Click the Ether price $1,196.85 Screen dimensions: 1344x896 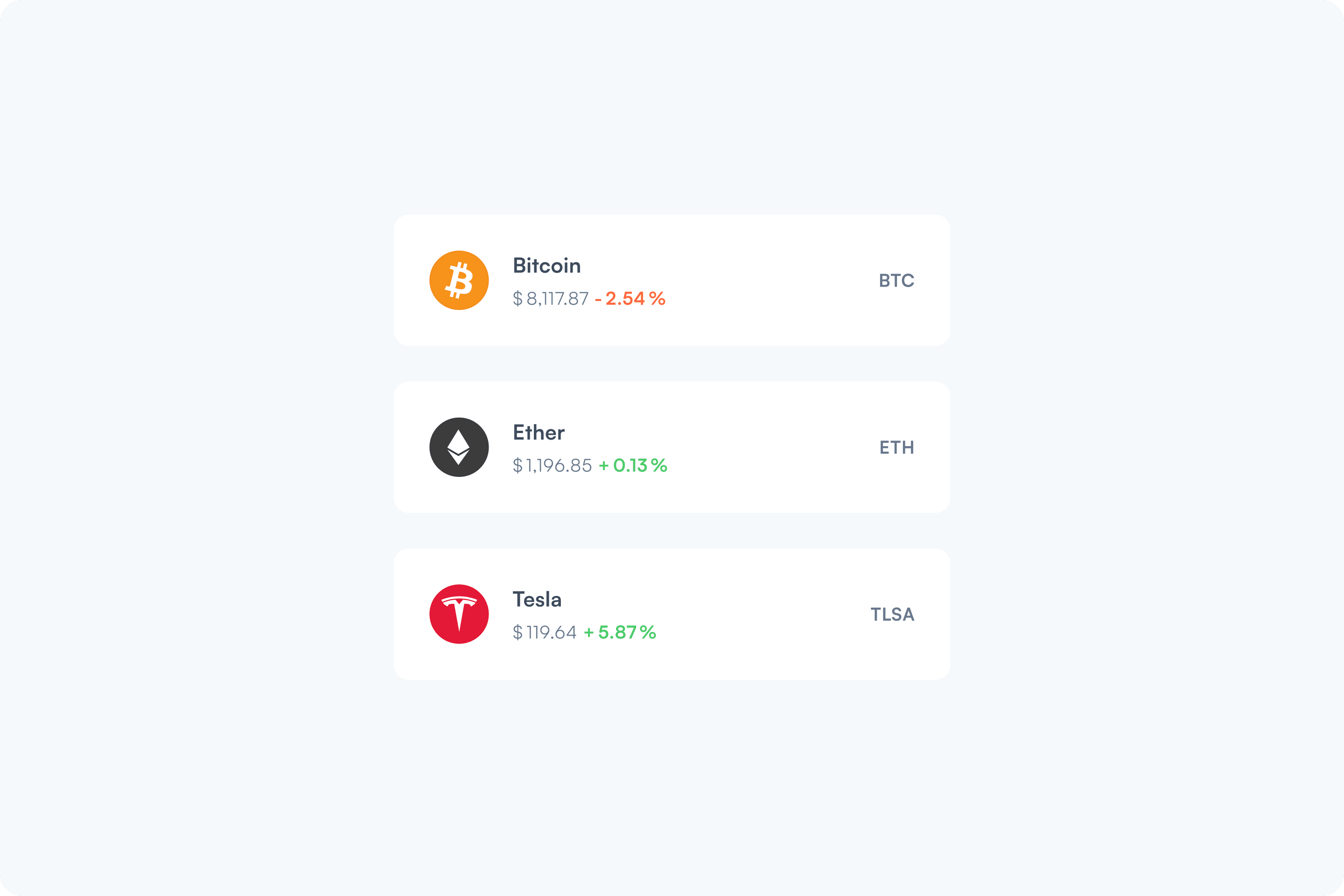(552, 465)
